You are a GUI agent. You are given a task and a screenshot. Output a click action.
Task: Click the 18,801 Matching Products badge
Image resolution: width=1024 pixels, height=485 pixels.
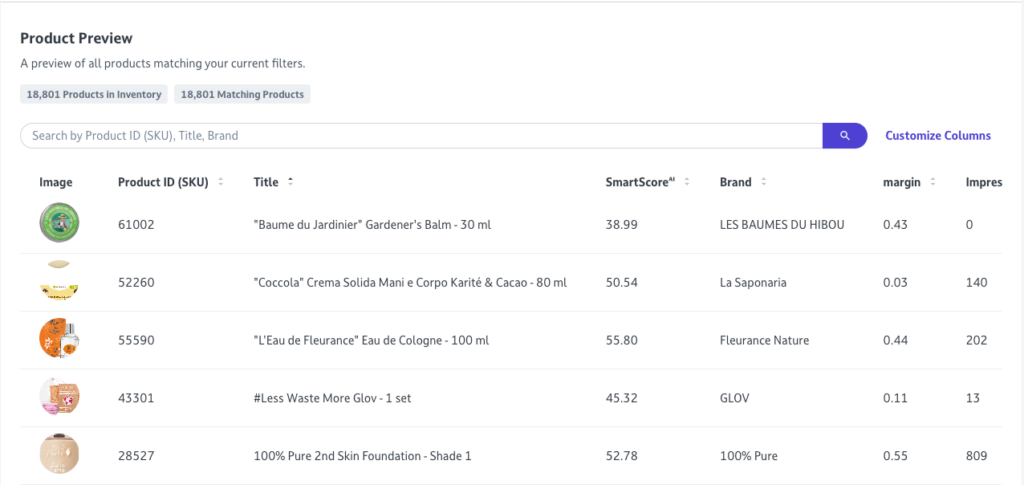tap(243, 94)
